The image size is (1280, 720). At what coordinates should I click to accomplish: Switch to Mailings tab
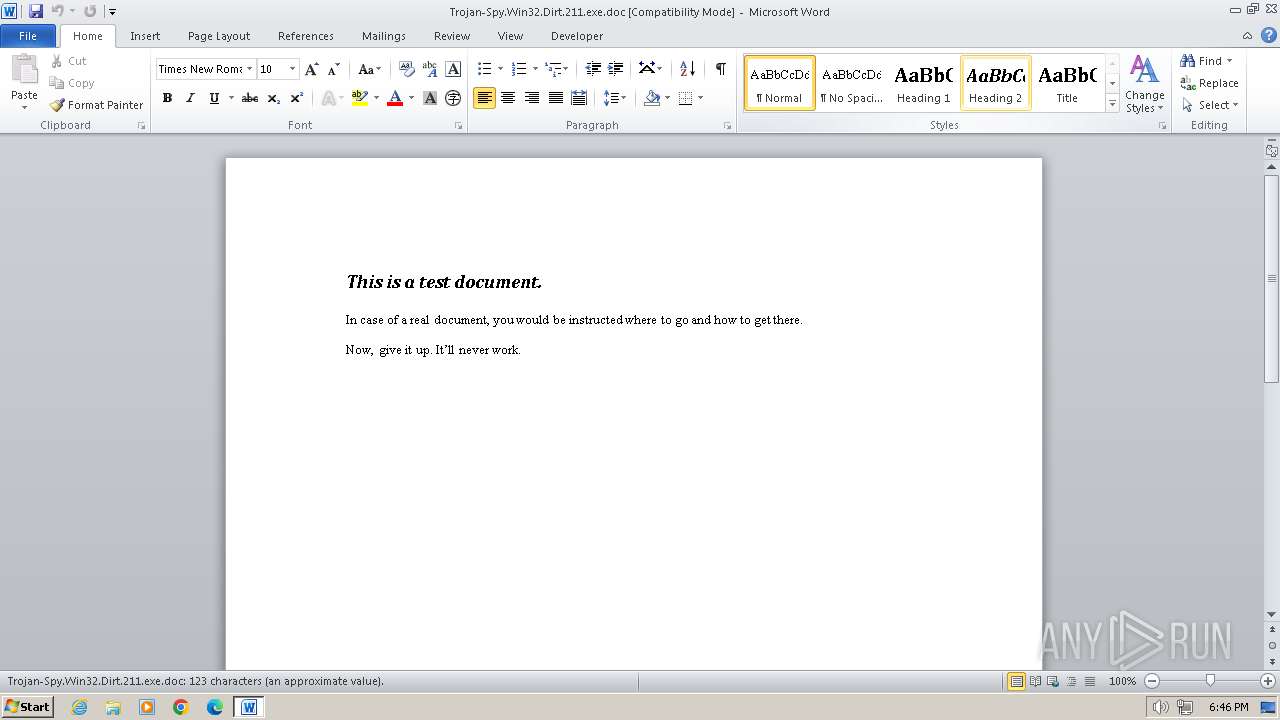pos(384,36)
